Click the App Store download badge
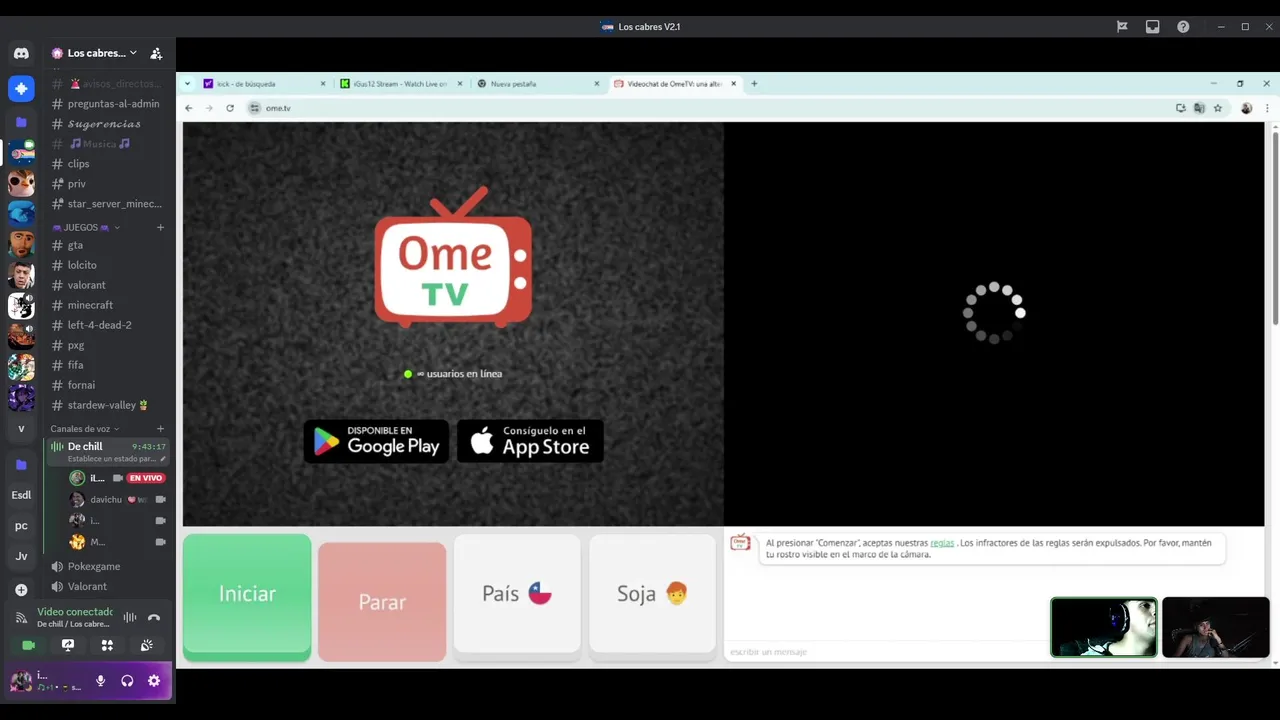This screenshot has height=720, width=1280. point(530,441)
